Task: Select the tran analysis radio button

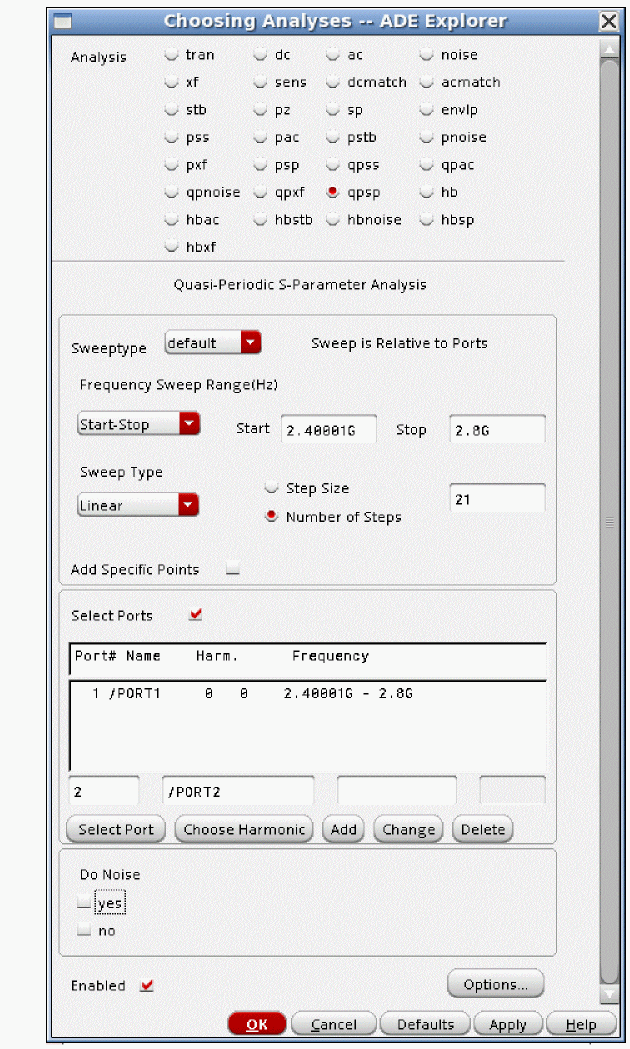Action: pyautogui.click(x=171, y=56)
